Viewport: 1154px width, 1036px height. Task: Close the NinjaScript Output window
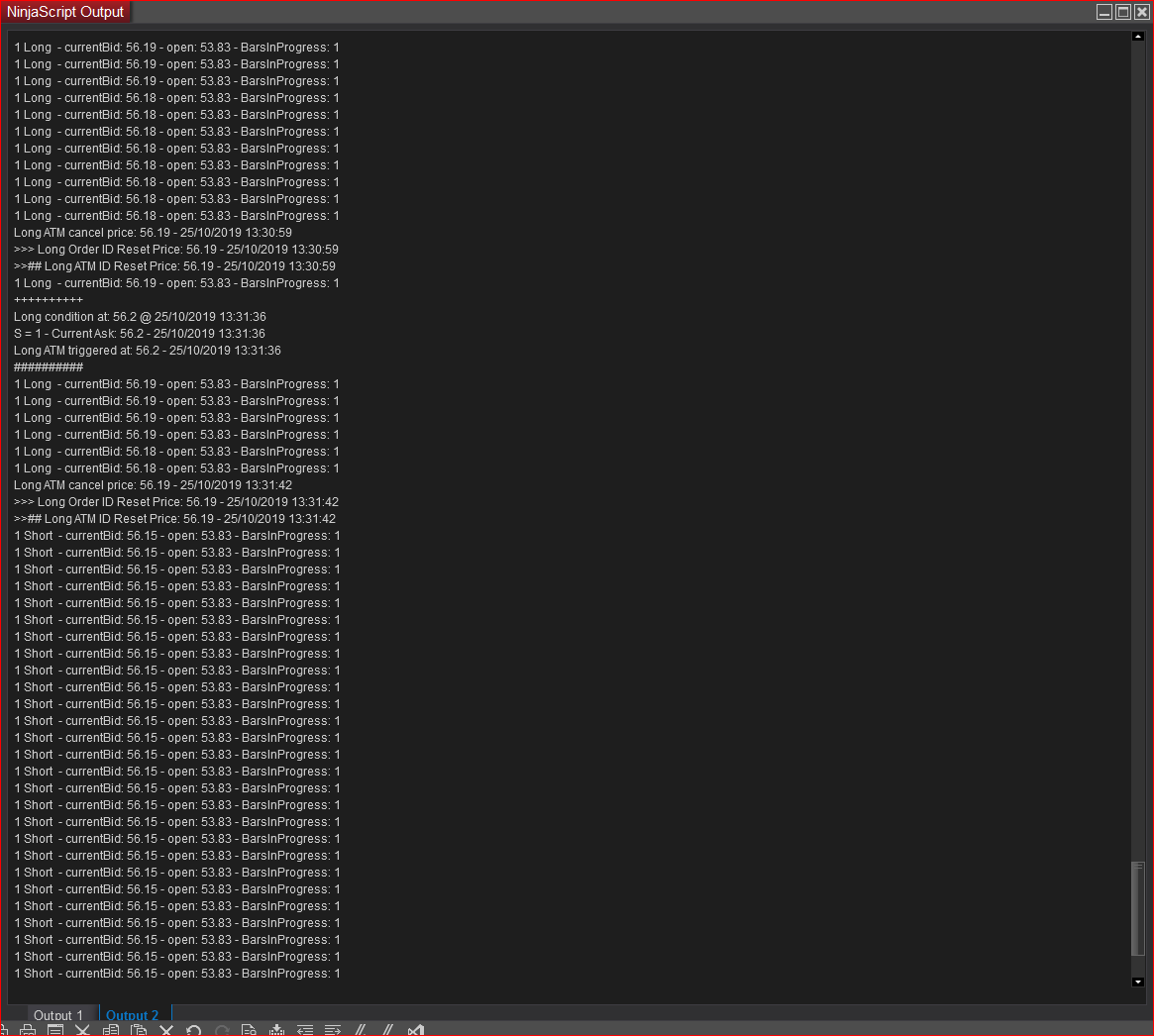click(1142, 12)
